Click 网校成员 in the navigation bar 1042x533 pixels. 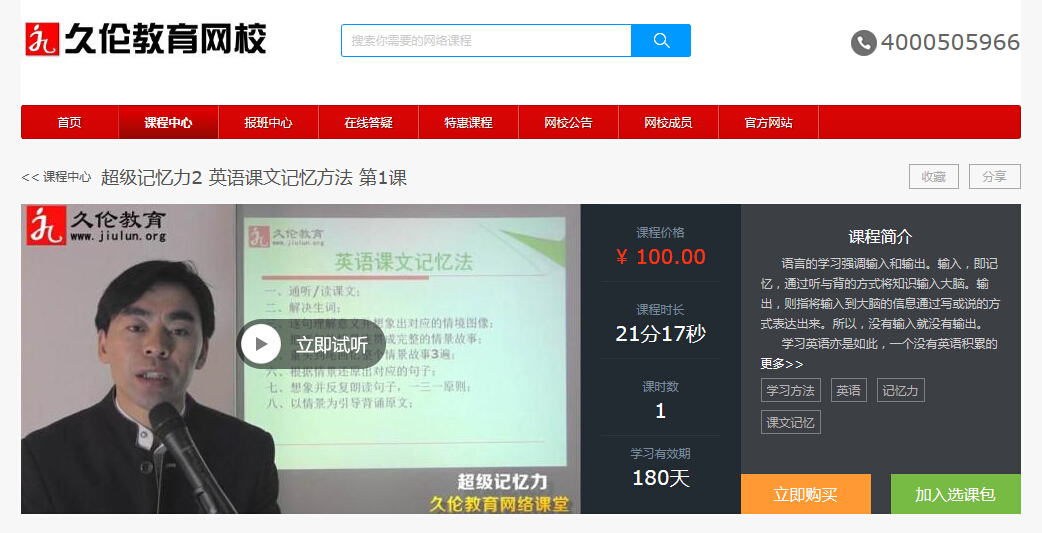pos(668,123)
